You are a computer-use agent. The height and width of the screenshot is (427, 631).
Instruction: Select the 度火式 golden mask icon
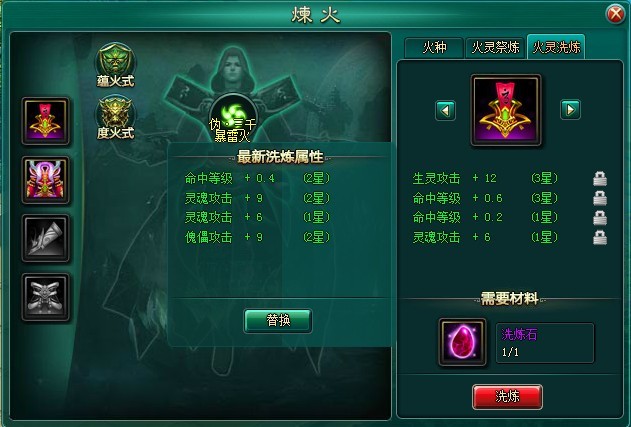pyautogui.click(x=115, y=116)
